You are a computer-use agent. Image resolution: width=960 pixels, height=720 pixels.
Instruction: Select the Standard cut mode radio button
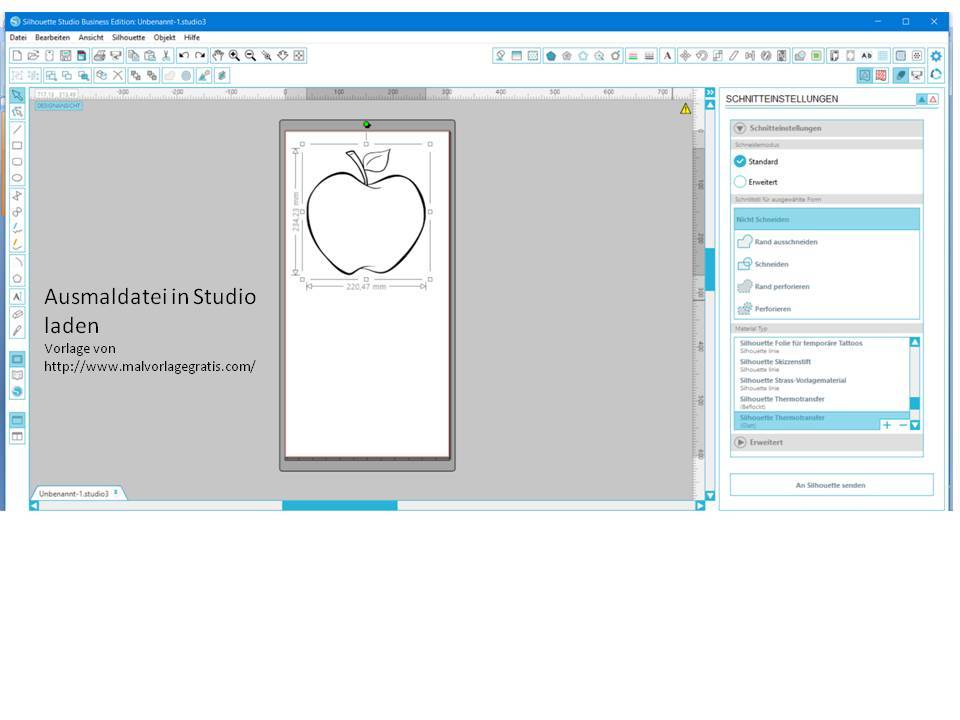(740, 162)
